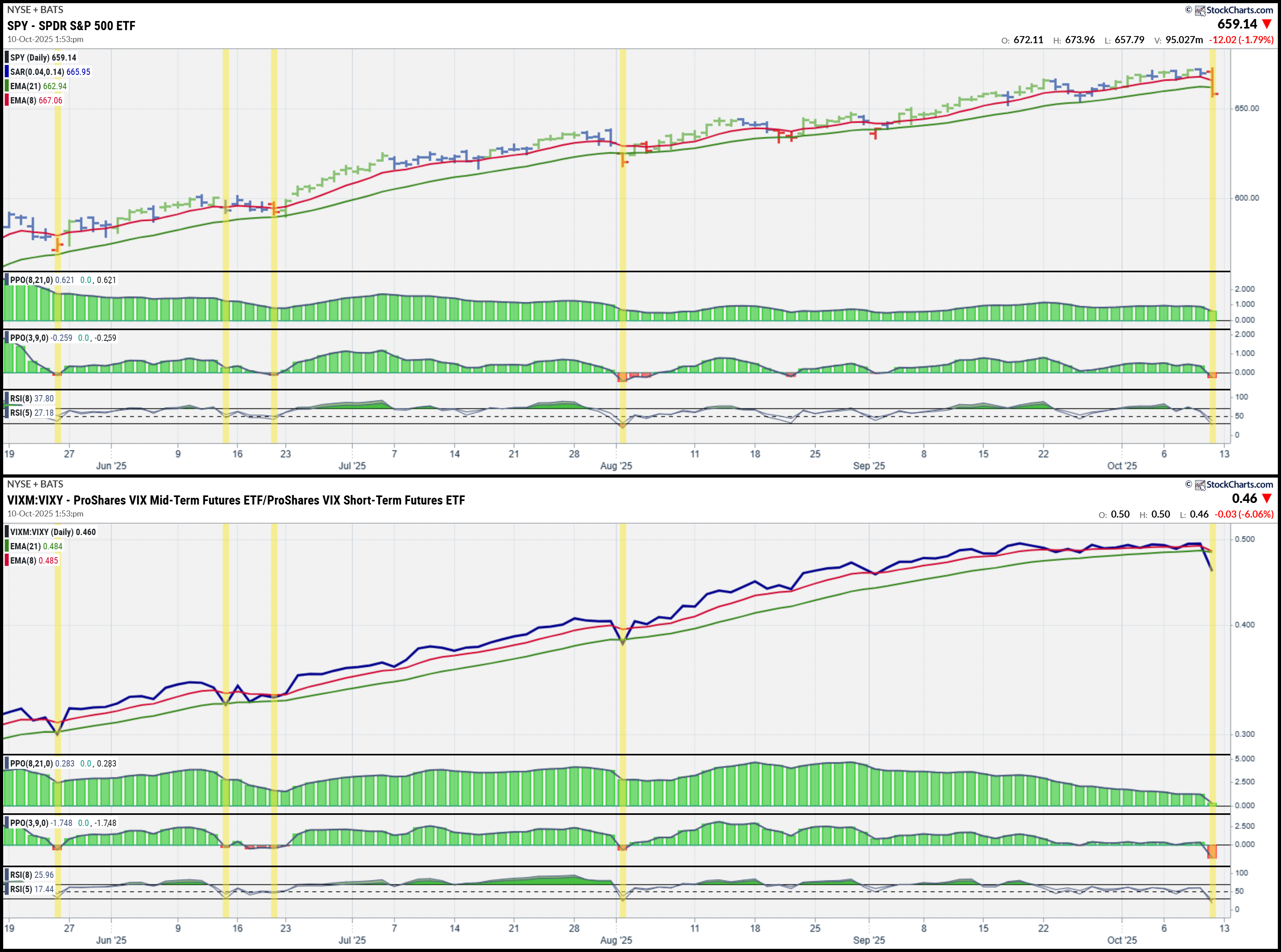Click the red EMA(8) 667.06 legend entry

[x=36, y=100]
